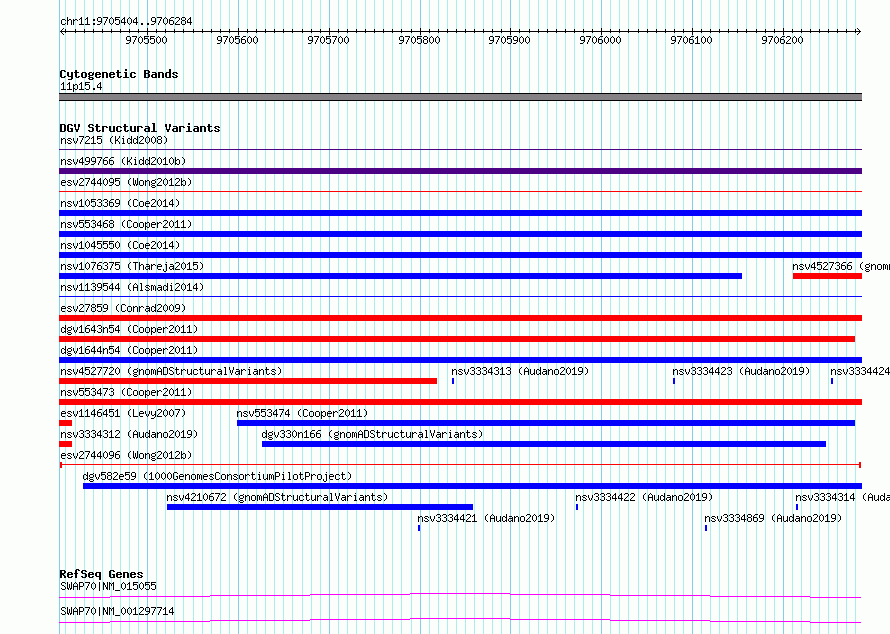Image resolution: width=890 pixels, height=634 pixels.
Task: Open variant nsv499766 (Kidd2010b)
Action: (123, 161)
